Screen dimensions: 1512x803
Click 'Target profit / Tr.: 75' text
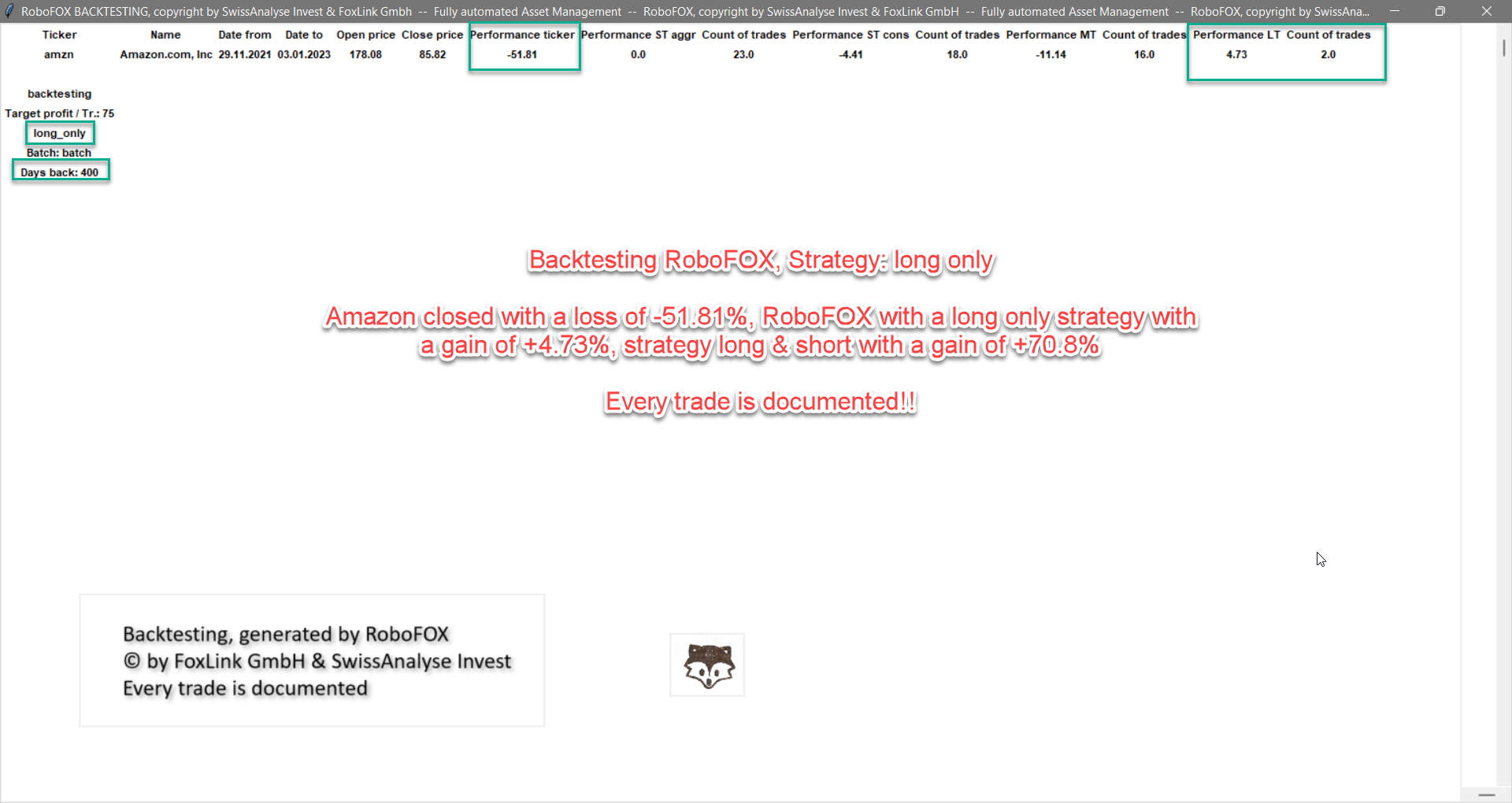(59, 113)
